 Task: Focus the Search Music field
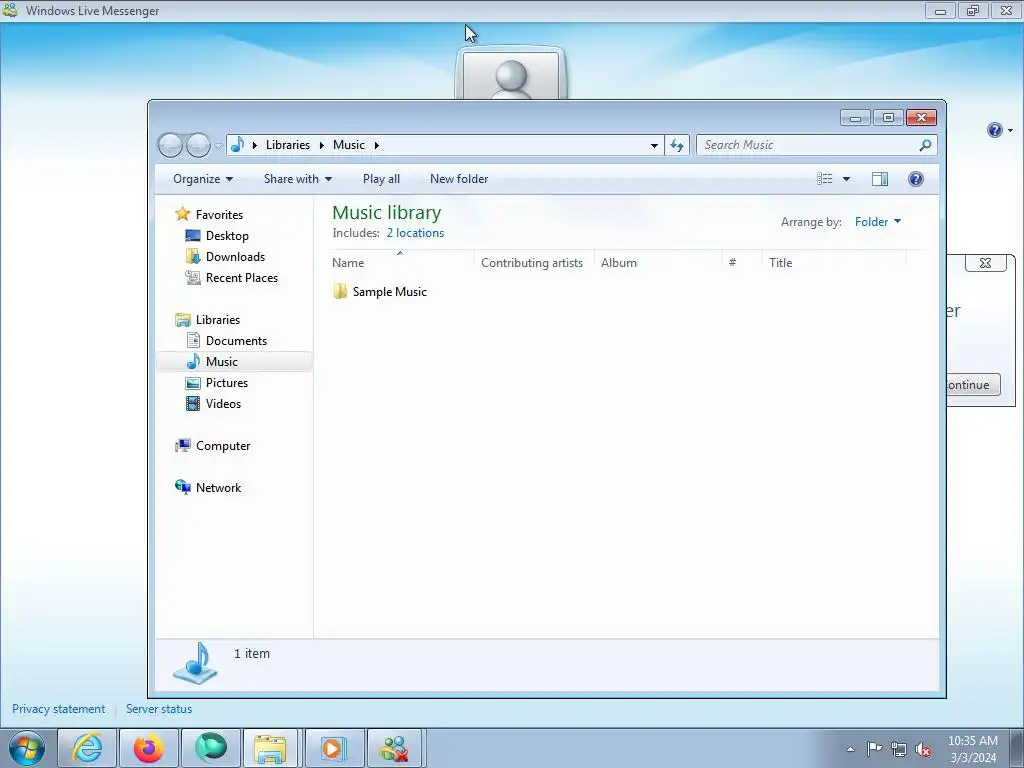pos(816,145)
